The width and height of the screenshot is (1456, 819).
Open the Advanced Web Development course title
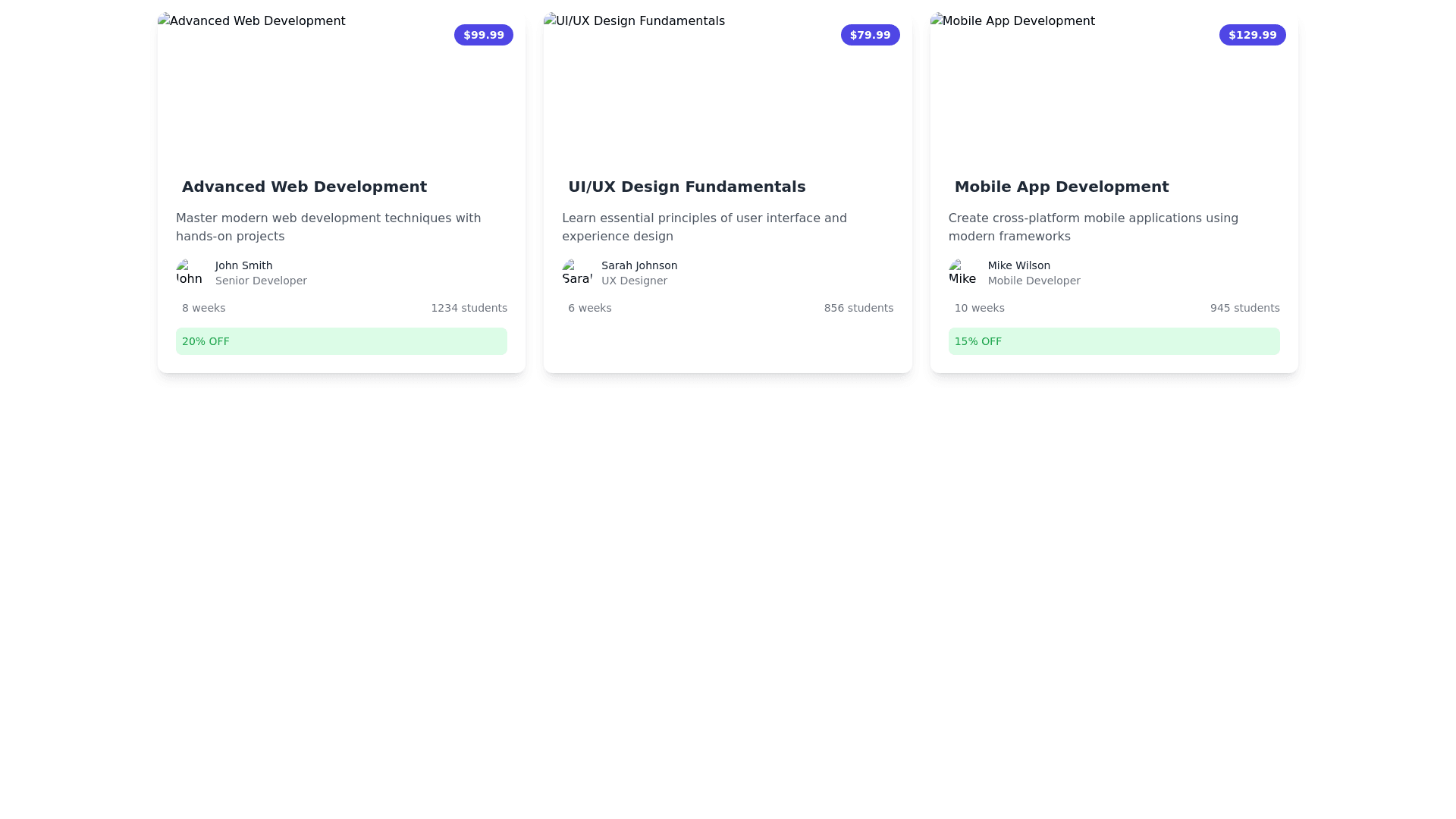click(x=304, y=187)
